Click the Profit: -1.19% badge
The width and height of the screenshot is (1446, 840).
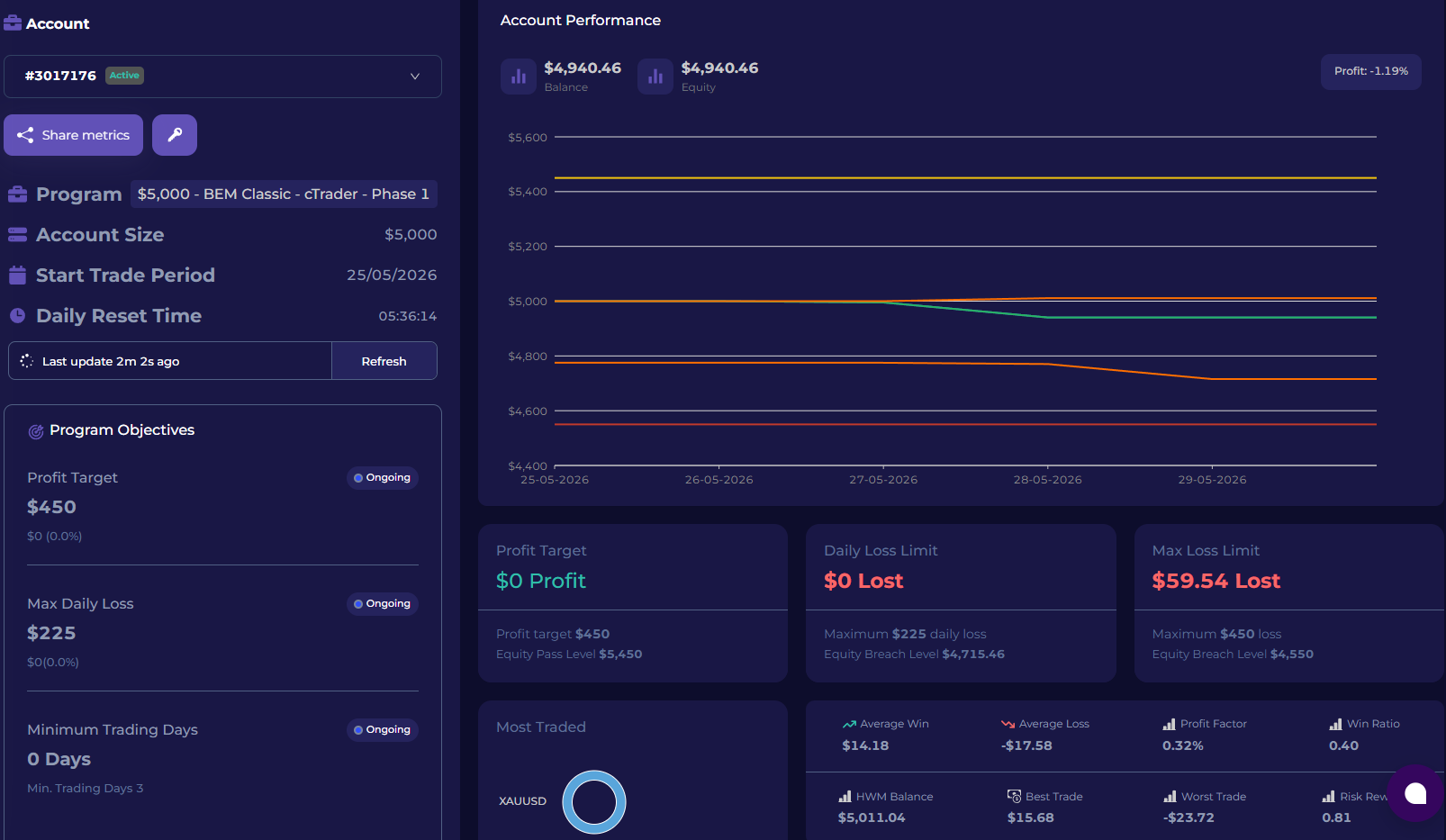pos(1371,71)
